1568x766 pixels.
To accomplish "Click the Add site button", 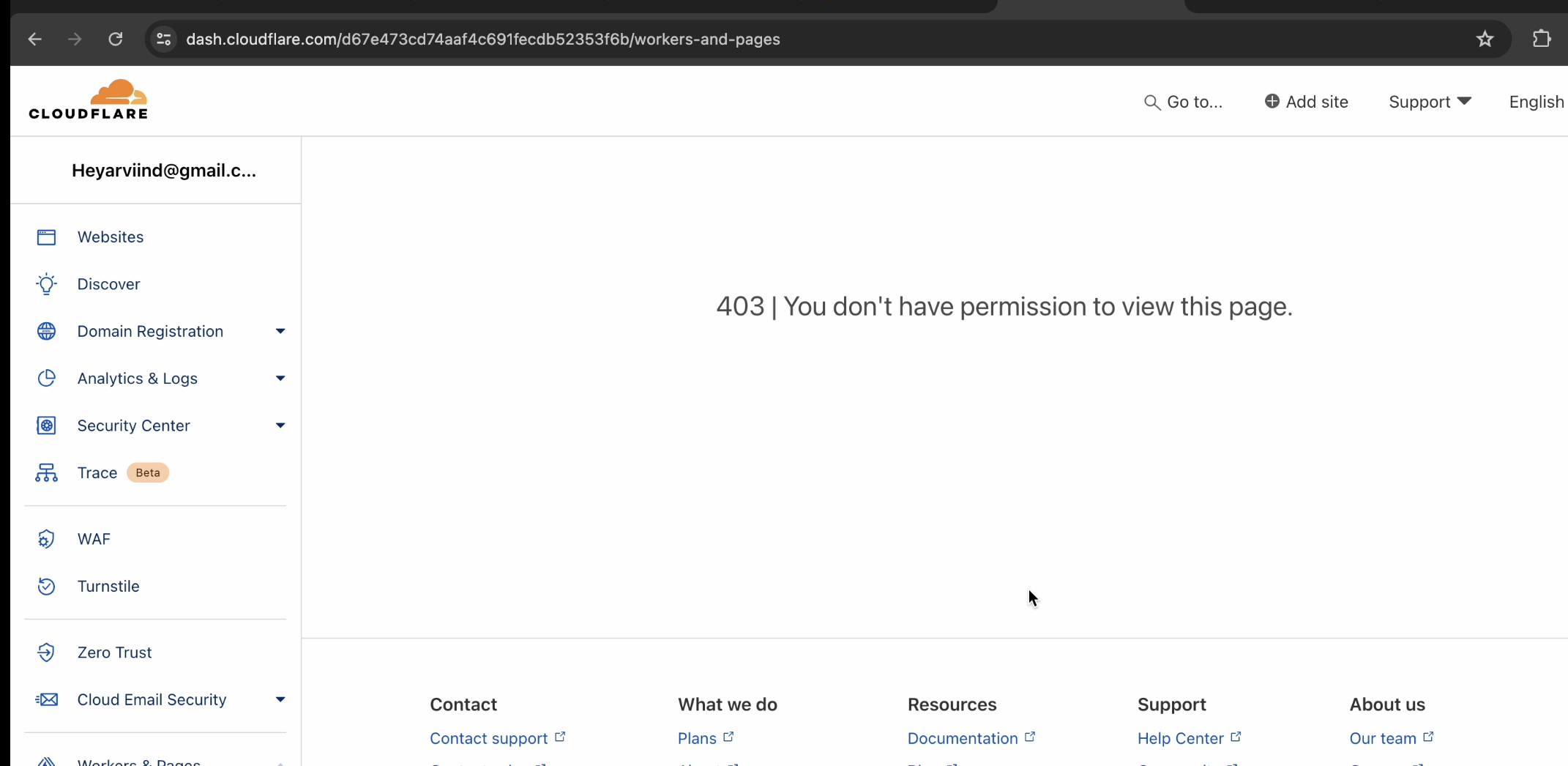I will pyautogui.click(x=1307, y=102).
